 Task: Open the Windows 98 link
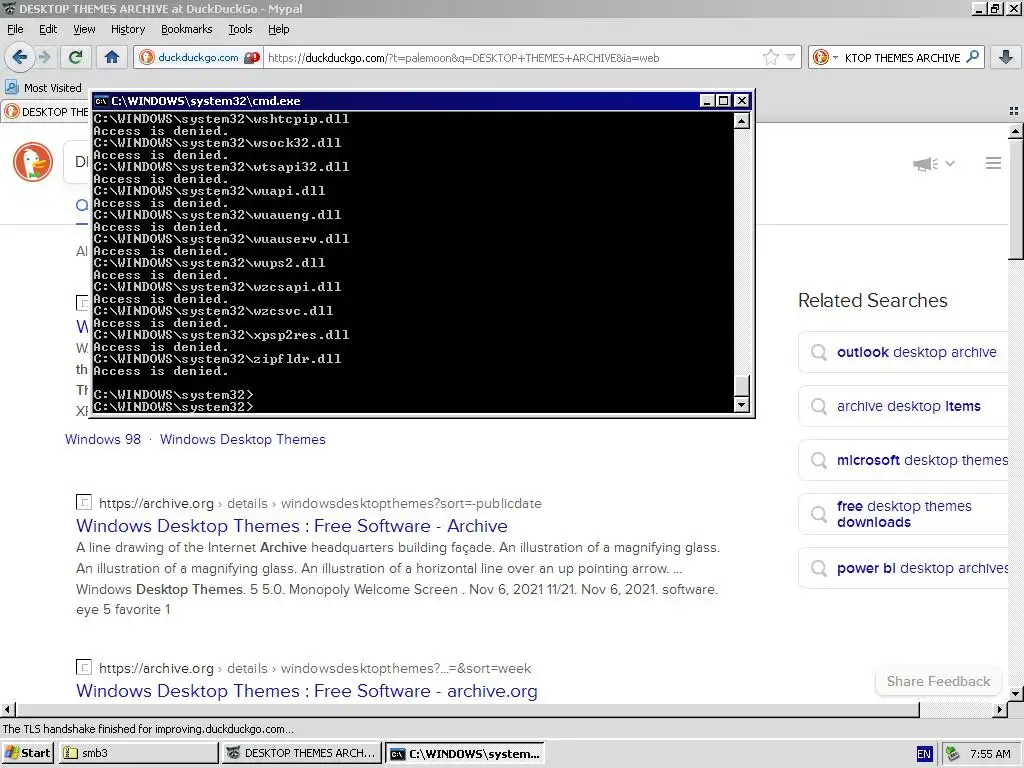click(x=103, y=440)
